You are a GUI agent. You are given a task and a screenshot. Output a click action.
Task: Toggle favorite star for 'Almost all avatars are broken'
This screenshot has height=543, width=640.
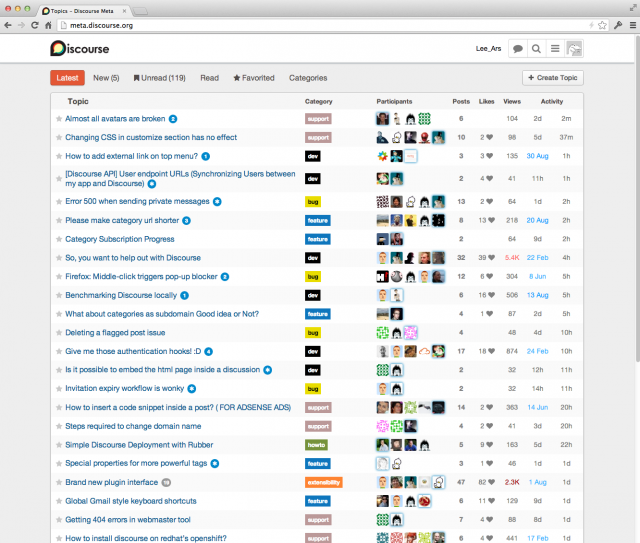coord(59,119)
